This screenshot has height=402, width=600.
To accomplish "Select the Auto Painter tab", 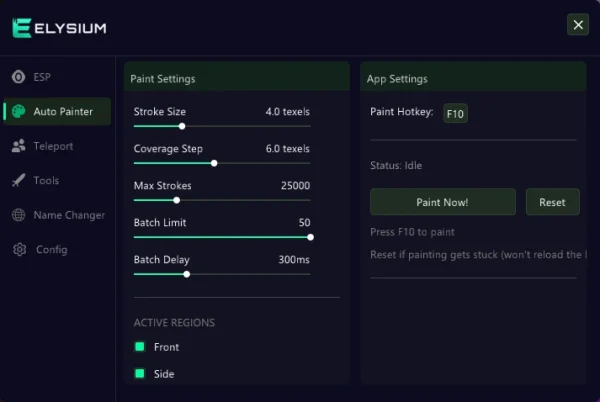I will pos(57,111).
